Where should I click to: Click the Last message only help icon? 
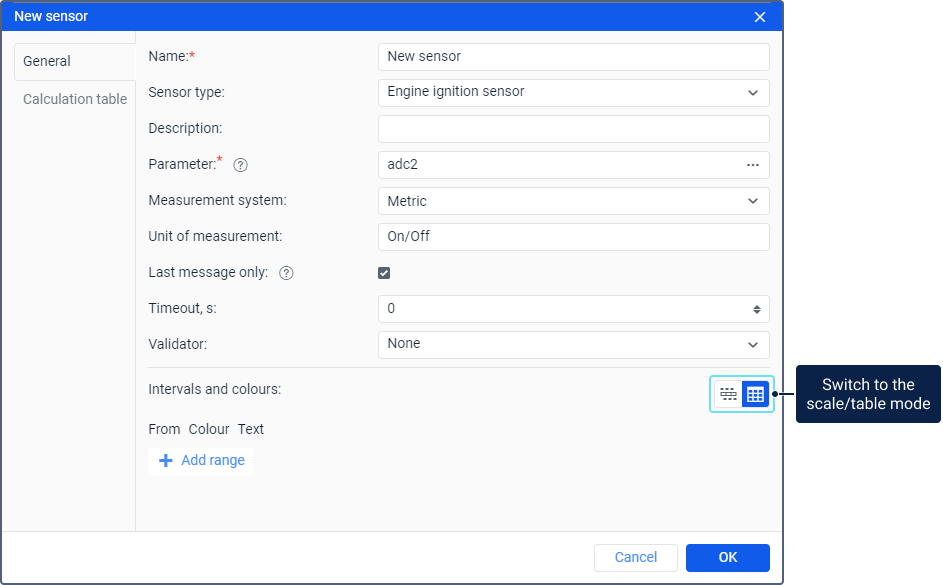286,273
